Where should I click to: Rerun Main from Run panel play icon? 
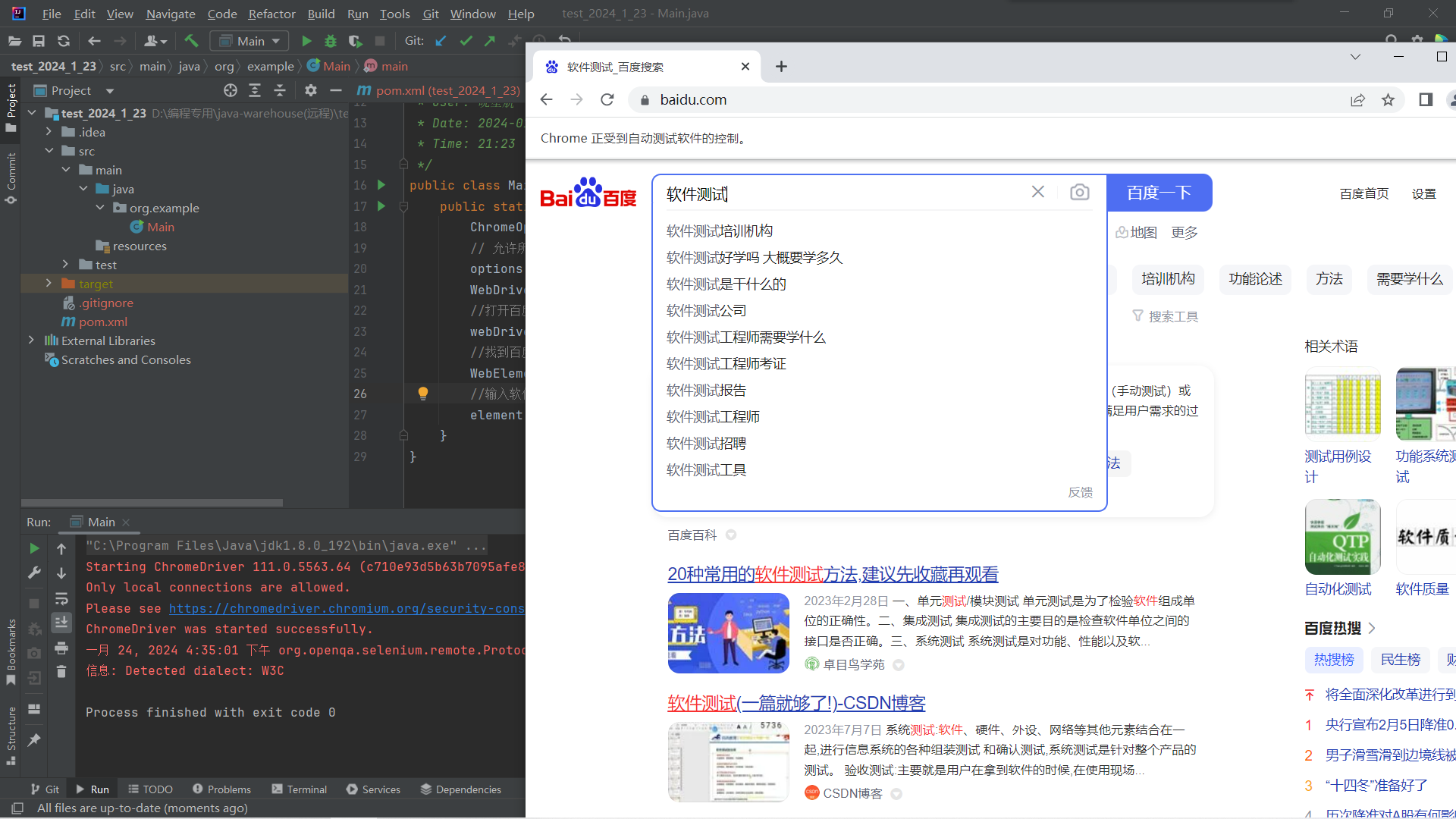point(34,548)
